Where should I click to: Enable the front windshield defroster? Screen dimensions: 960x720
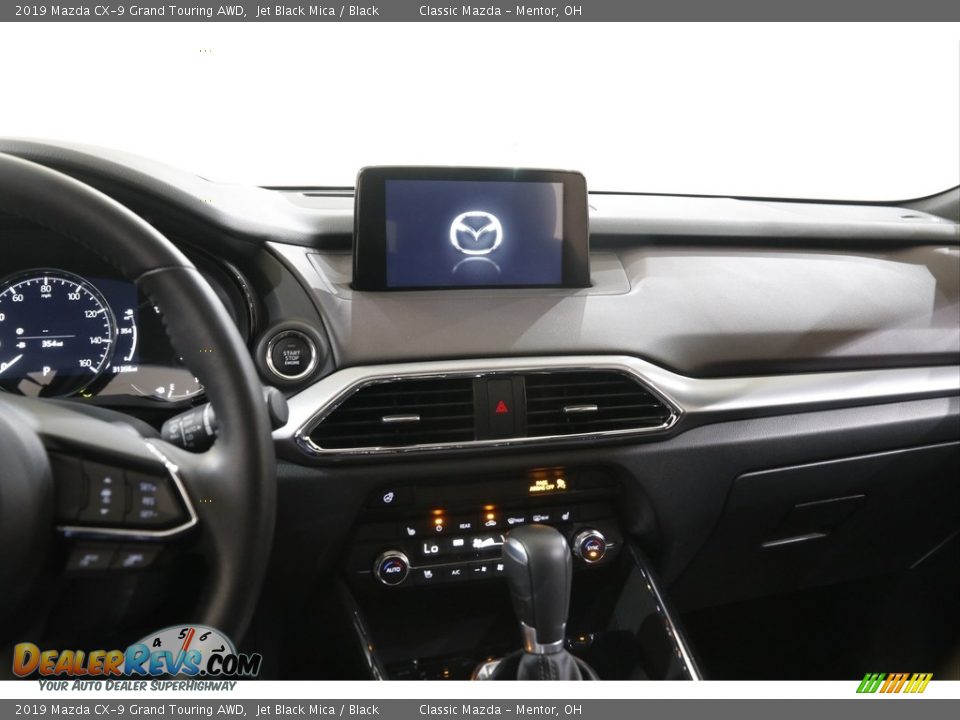(516, 520)
